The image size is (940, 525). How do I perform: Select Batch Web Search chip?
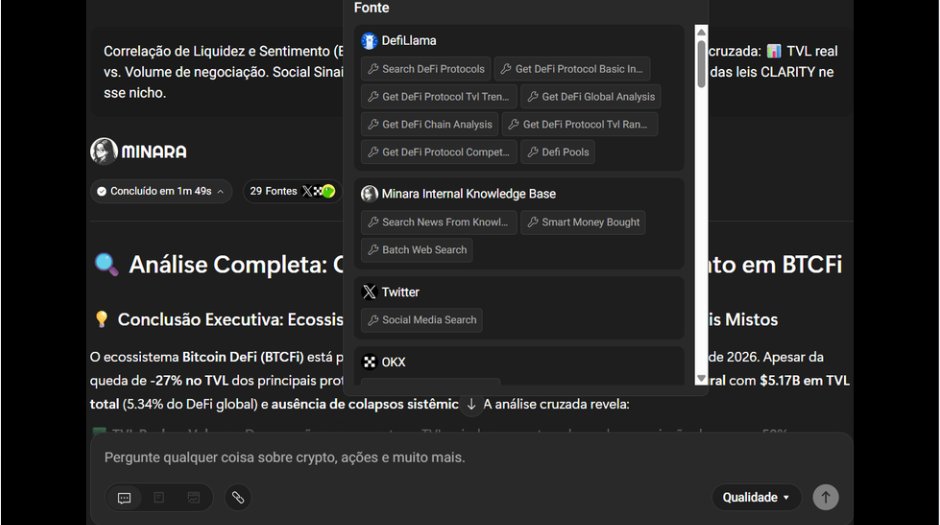pos(417,250)
